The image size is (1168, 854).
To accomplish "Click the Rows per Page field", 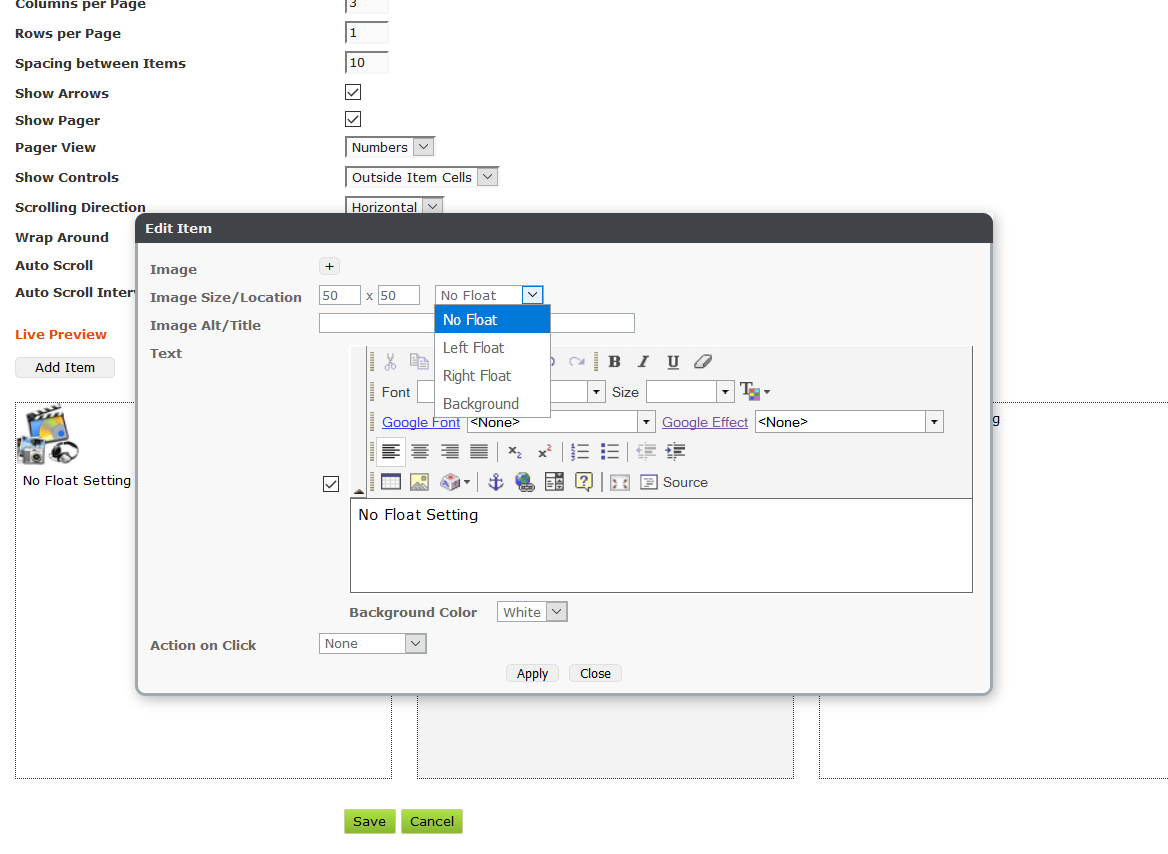I will [367, 33].
